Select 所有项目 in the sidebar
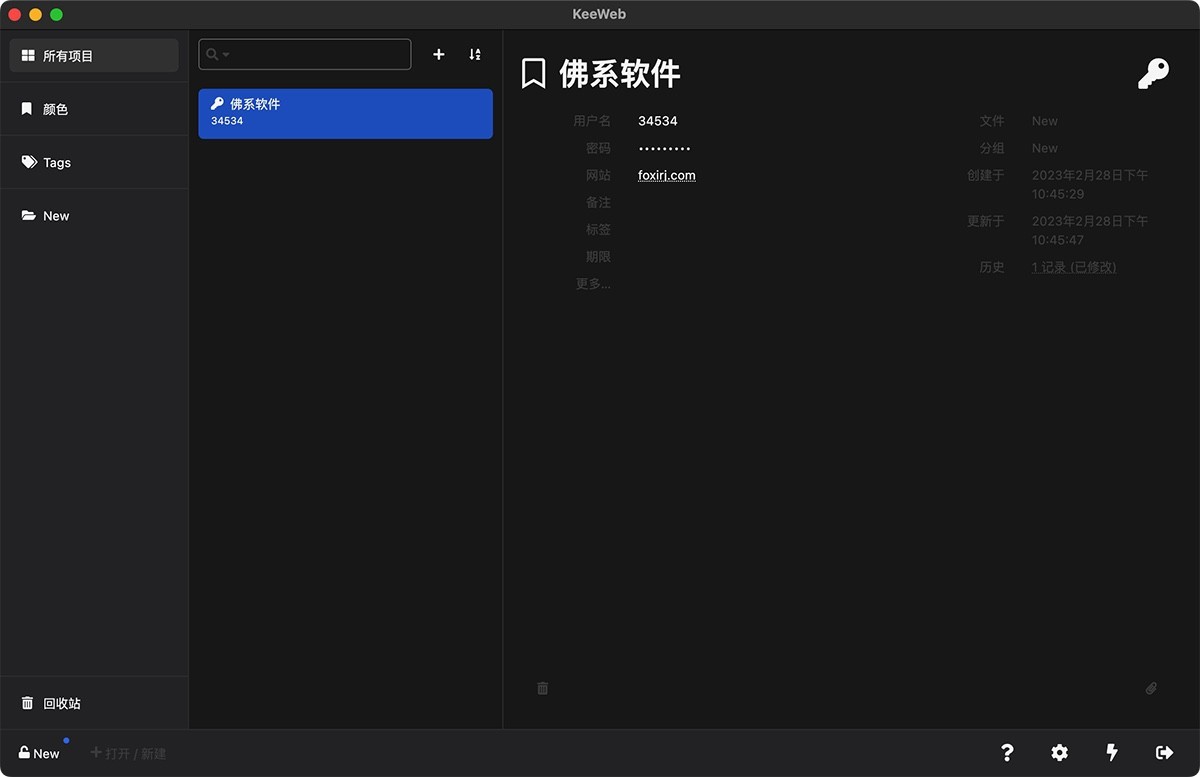 click(93, 55)
